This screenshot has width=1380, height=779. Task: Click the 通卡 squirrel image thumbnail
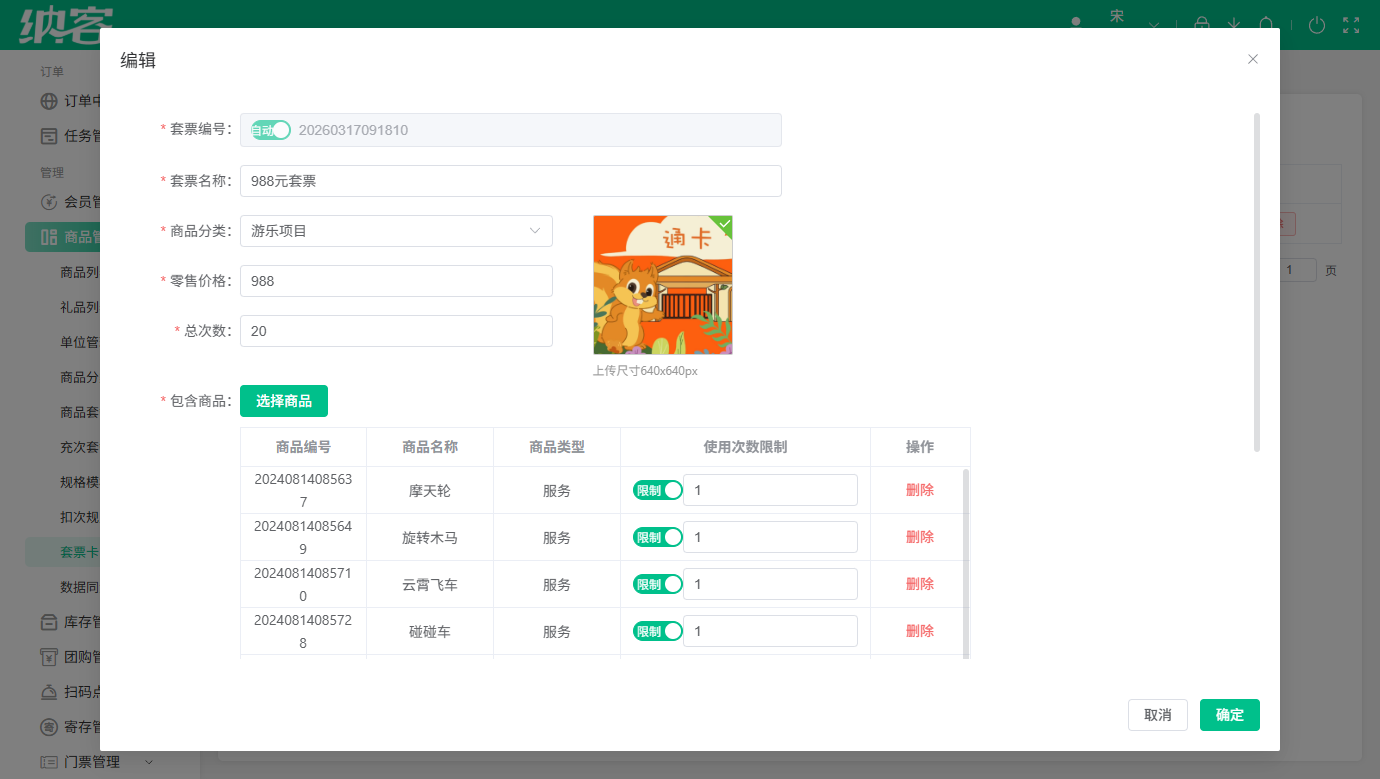pyautogui.click(x=663, y=285)
